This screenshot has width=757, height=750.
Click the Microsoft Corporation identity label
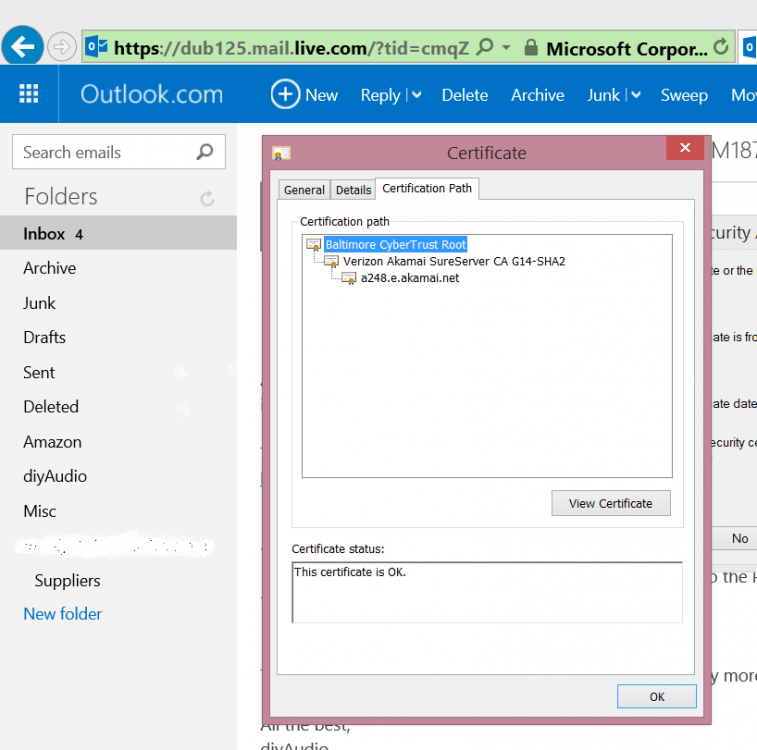(x=627, y=49)
